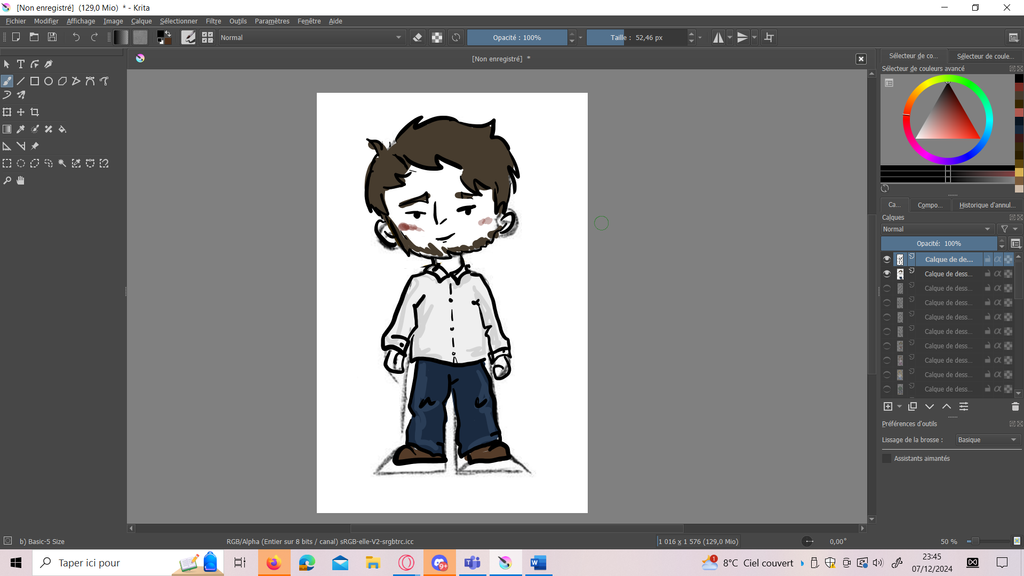Click the Taille brush size slider

pos(636,37)
